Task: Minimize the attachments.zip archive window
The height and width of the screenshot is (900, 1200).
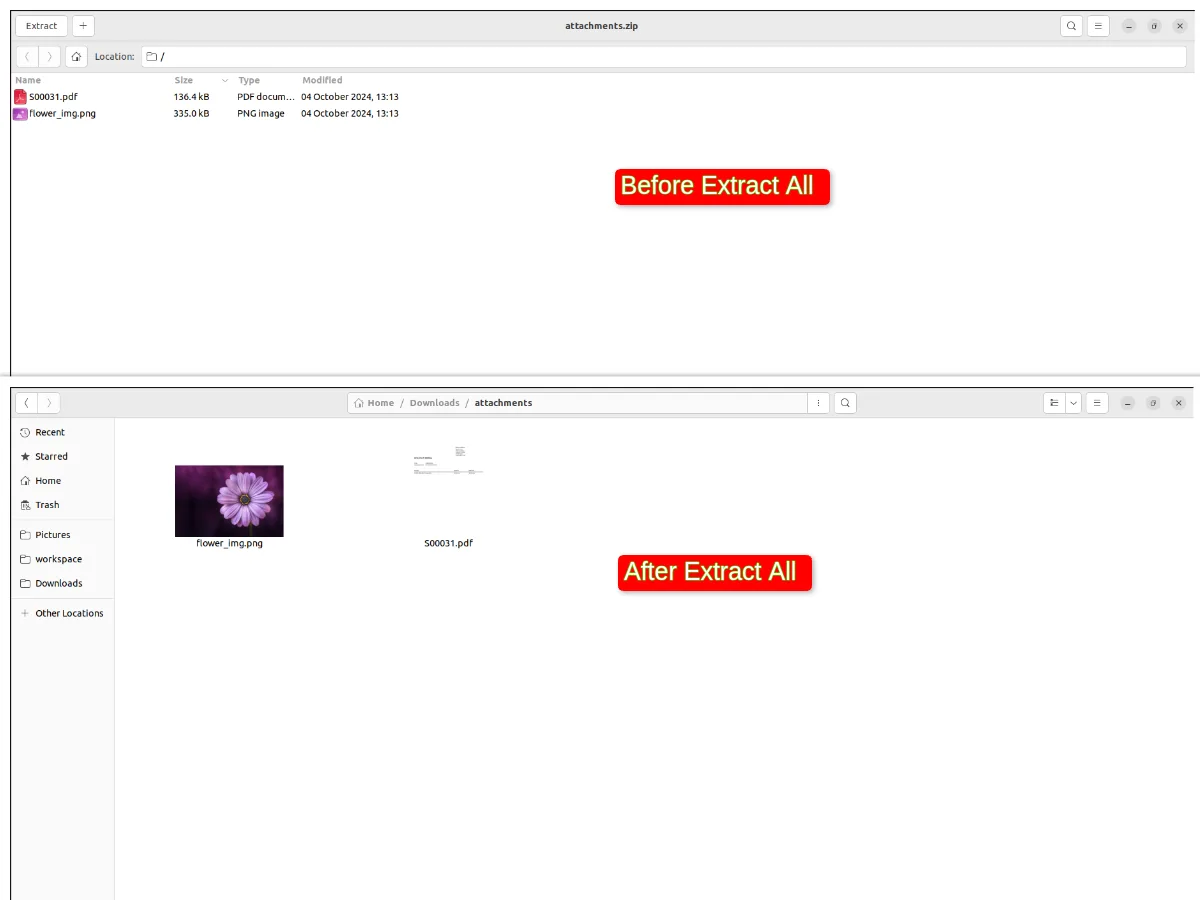Action: [x=1129, y=26]
